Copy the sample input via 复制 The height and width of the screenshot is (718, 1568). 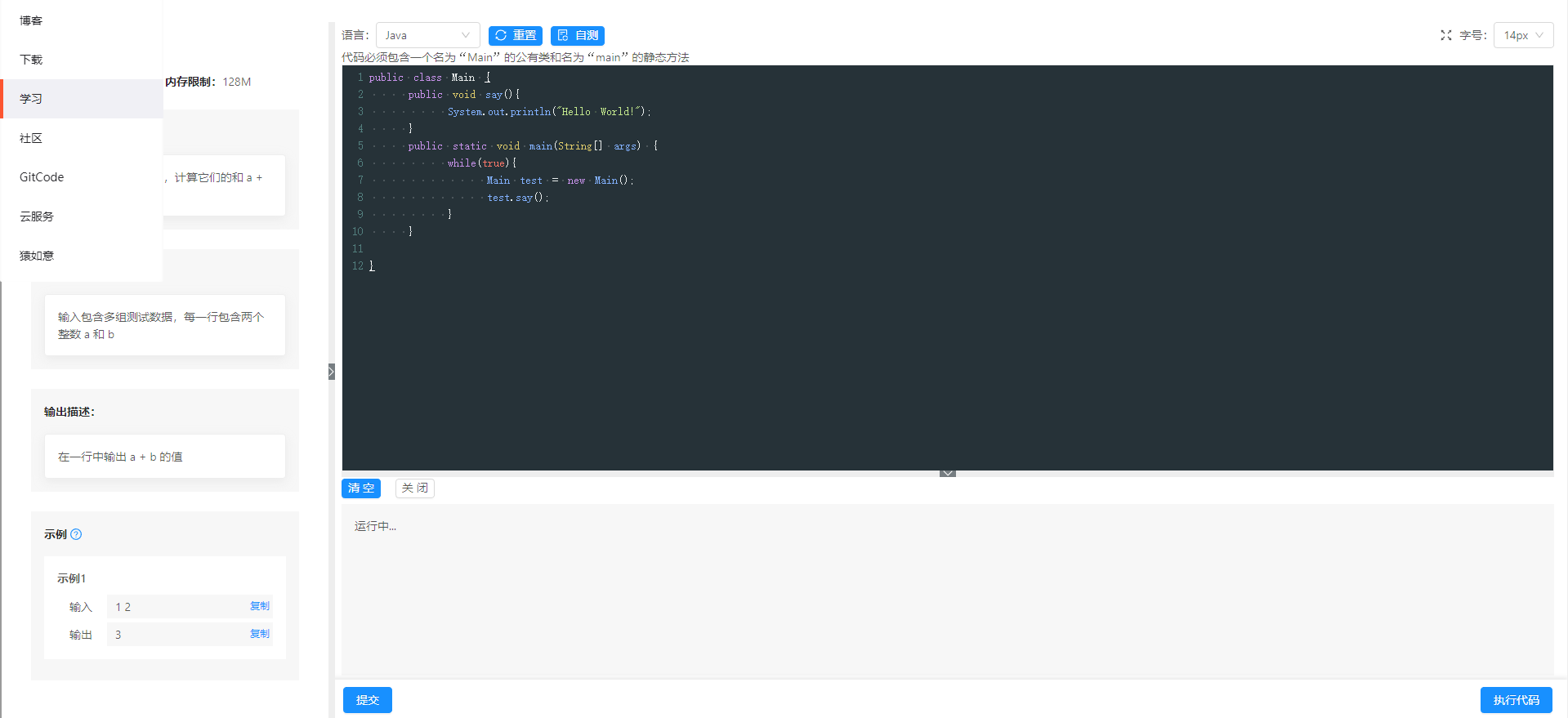[x=259, y=606]
